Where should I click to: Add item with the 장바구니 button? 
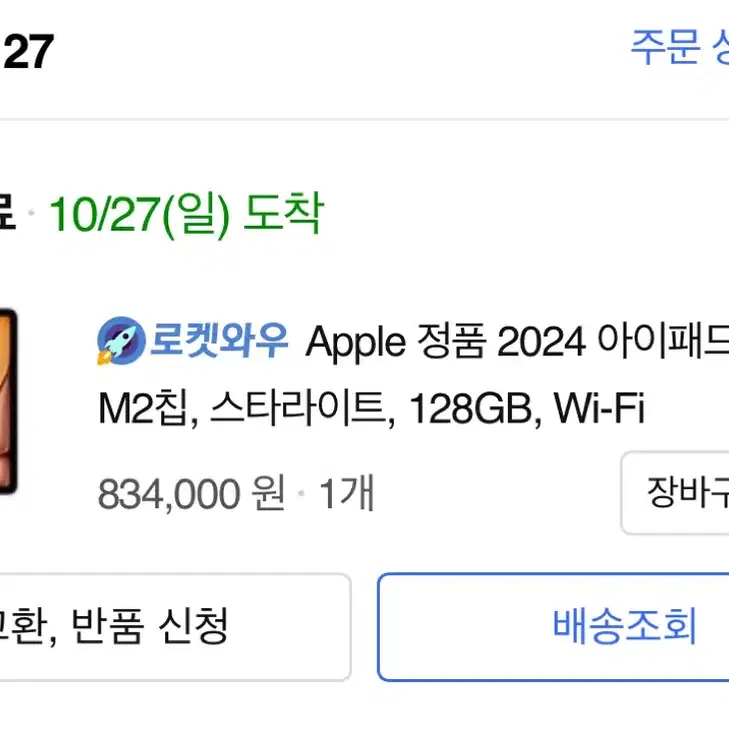point(675,492)
